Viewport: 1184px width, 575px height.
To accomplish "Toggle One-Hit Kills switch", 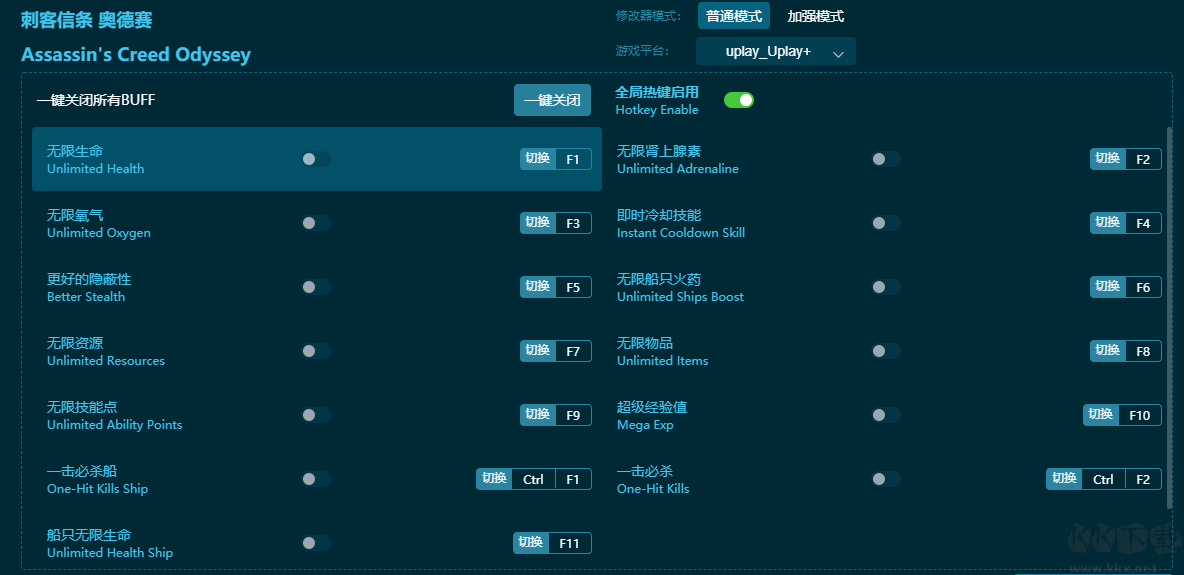I will [x=886, y=479].
